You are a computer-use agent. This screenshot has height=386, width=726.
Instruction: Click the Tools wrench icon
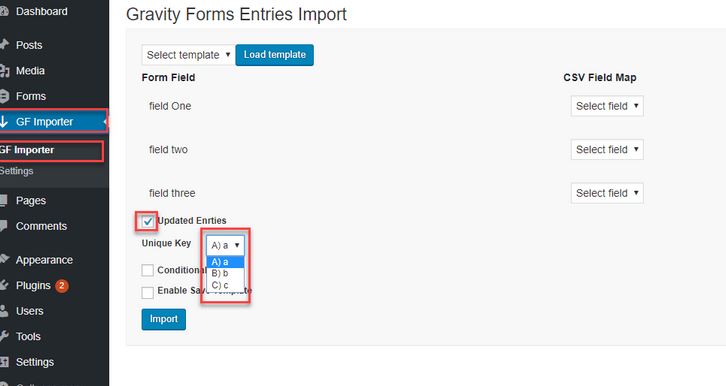4,336
